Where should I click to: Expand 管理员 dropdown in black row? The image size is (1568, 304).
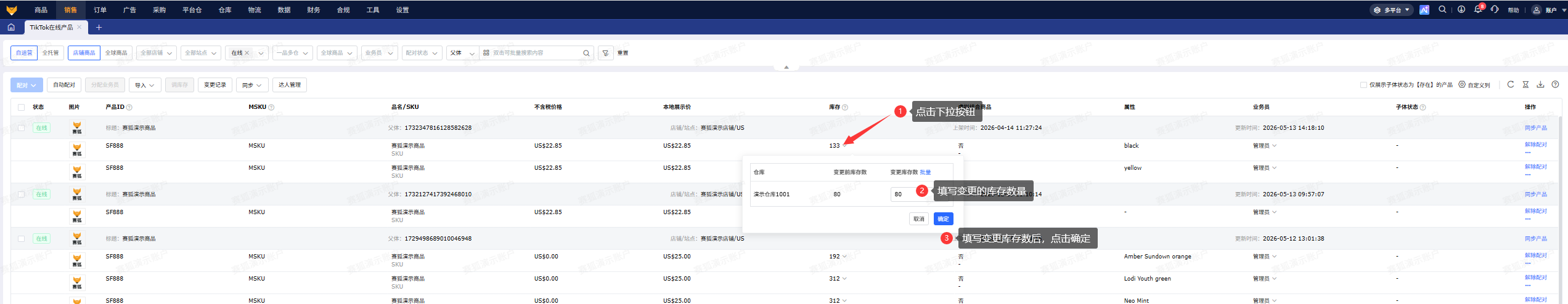click(x=1264, y=146)
